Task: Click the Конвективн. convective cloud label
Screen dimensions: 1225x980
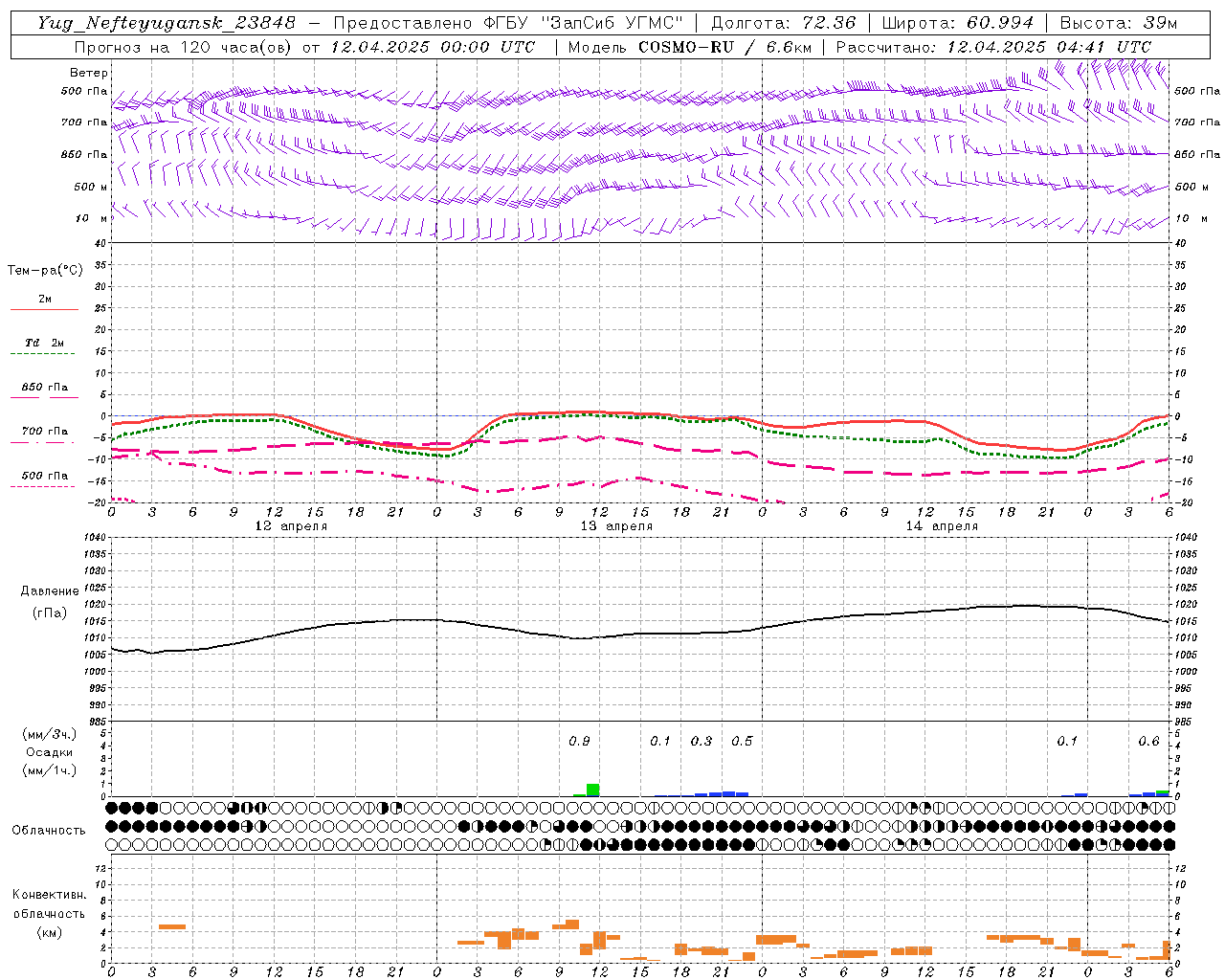Action: coord(49,895)
